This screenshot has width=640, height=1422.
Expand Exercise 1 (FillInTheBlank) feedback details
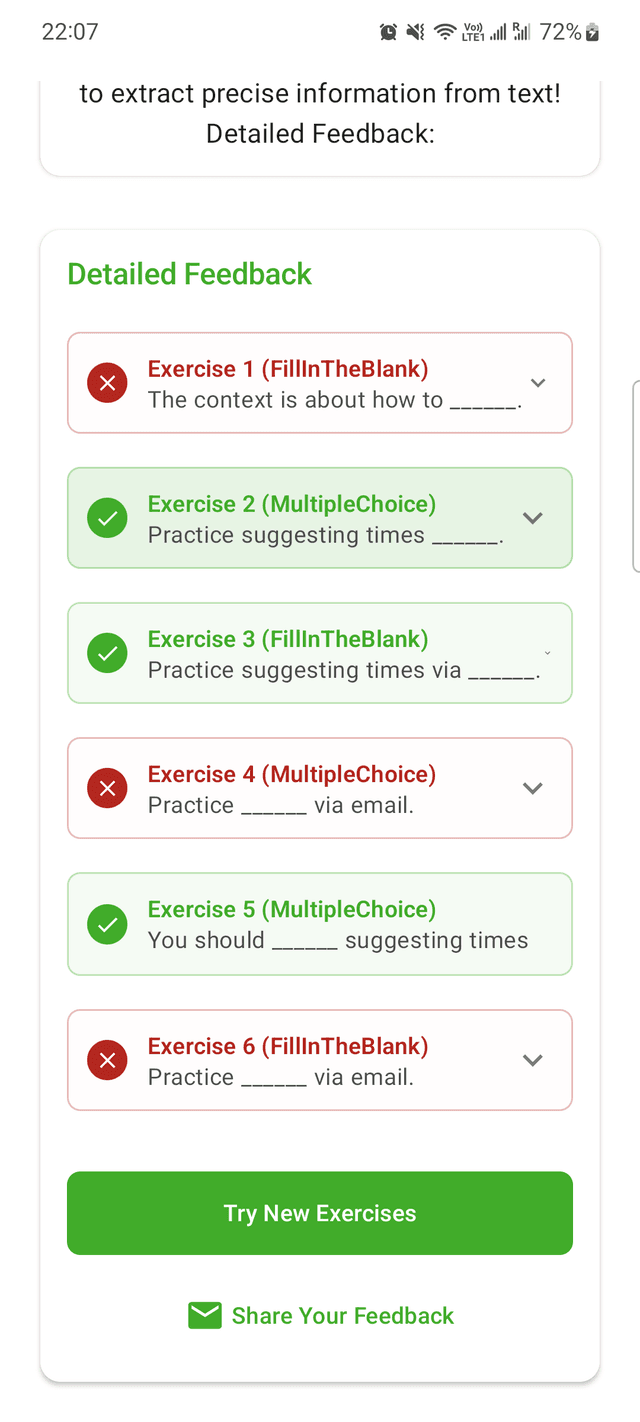(538, 382)
